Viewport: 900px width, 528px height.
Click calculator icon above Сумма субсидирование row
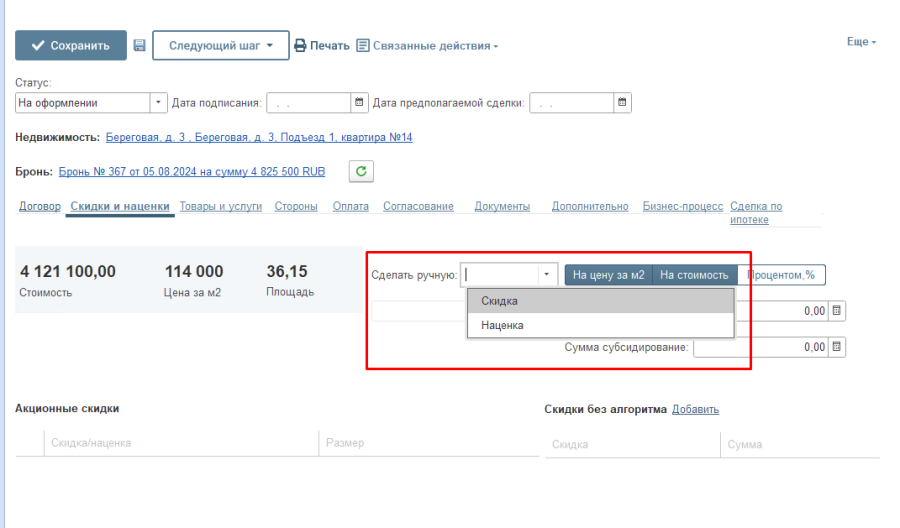point(837,311)
